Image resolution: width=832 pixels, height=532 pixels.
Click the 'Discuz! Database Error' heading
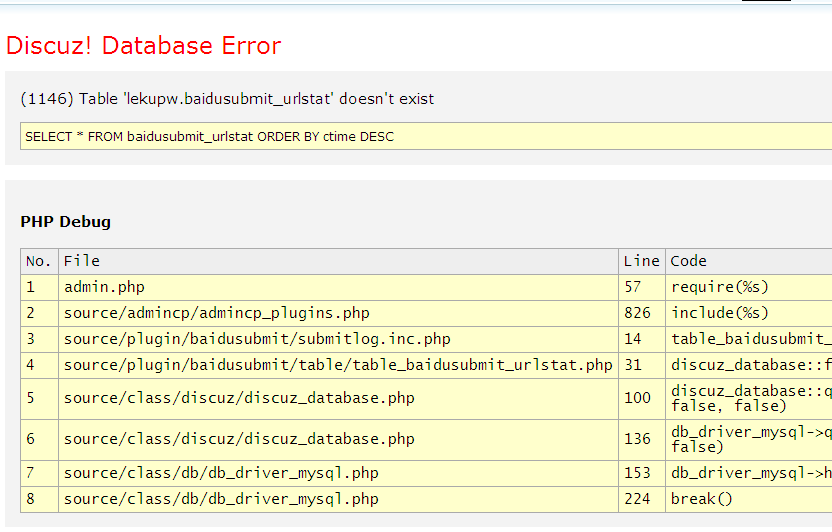pyautogui.click(x=143, y=46)
